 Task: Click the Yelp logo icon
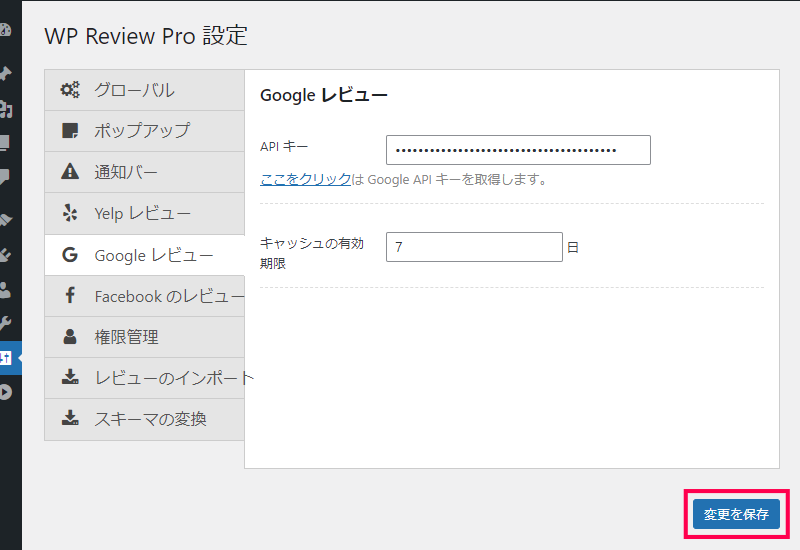[70, 213]
